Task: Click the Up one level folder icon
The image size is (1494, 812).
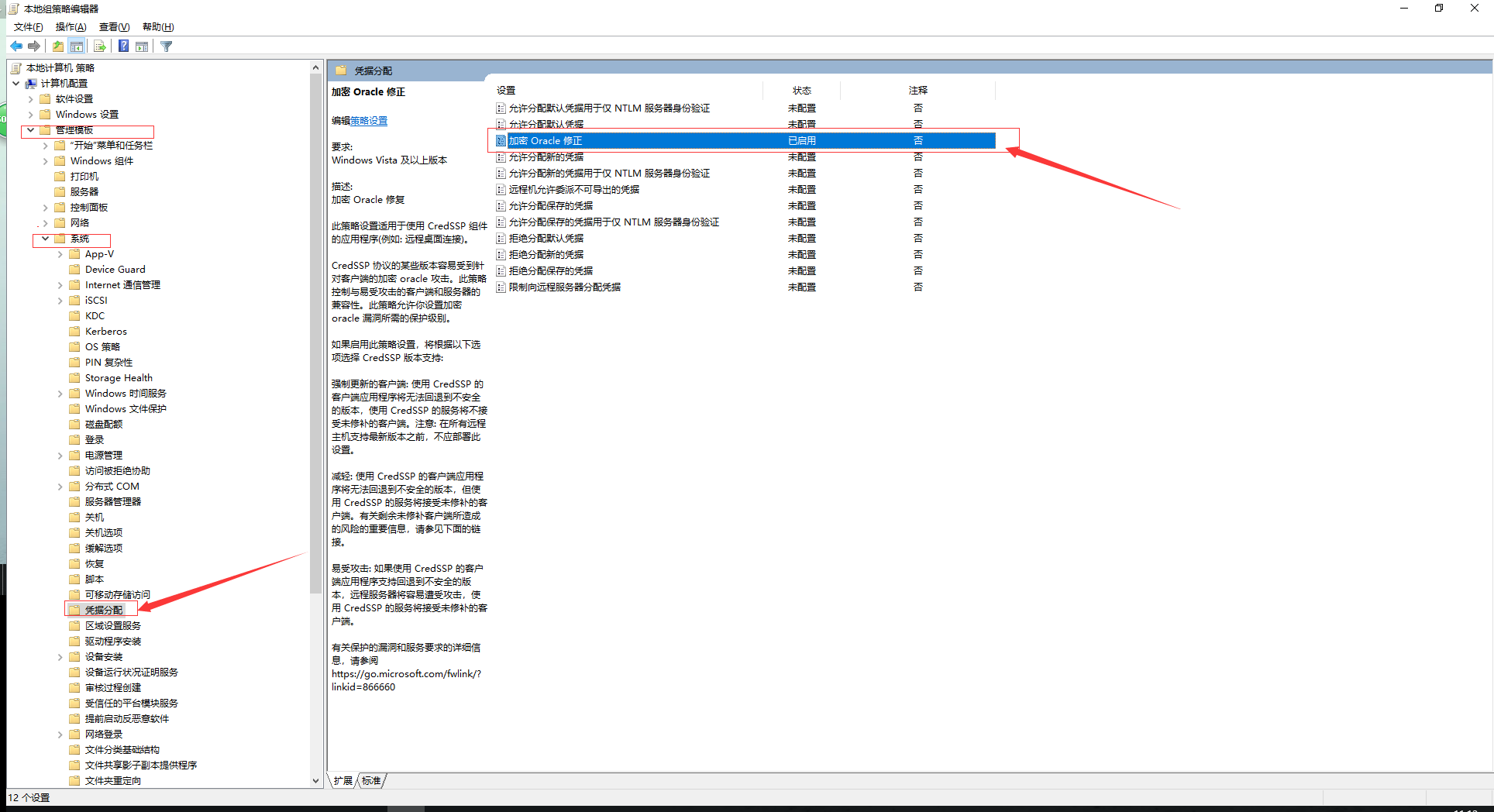Action: [x=58, y=46]
